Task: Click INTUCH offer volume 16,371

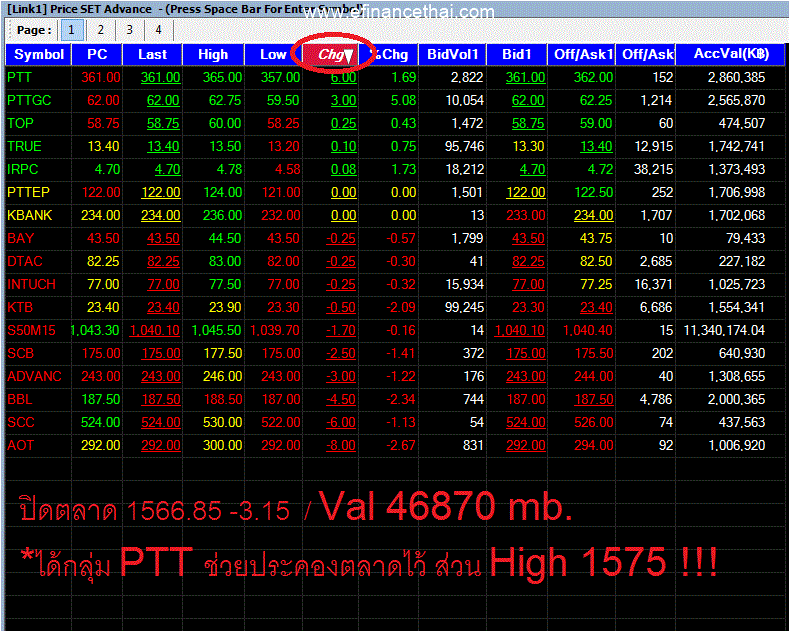Action: coord(653,284)
